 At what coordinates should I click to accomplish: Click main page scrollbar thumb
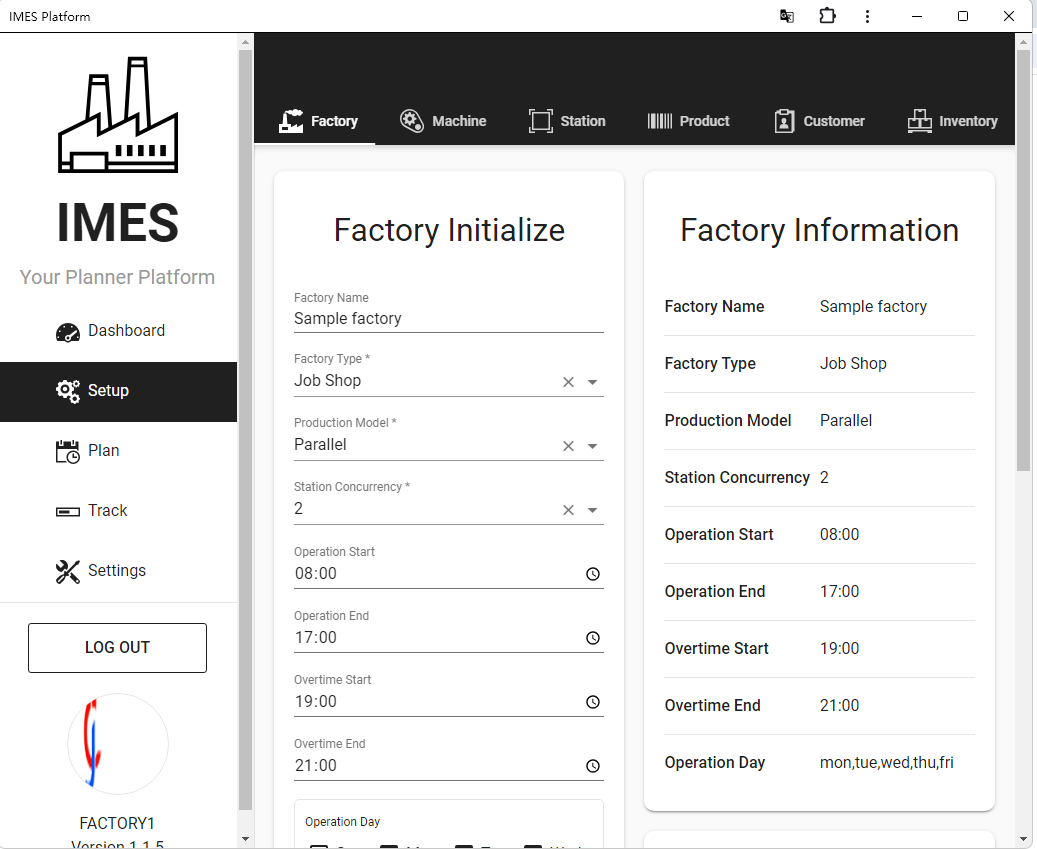[x=1023, y=260]
